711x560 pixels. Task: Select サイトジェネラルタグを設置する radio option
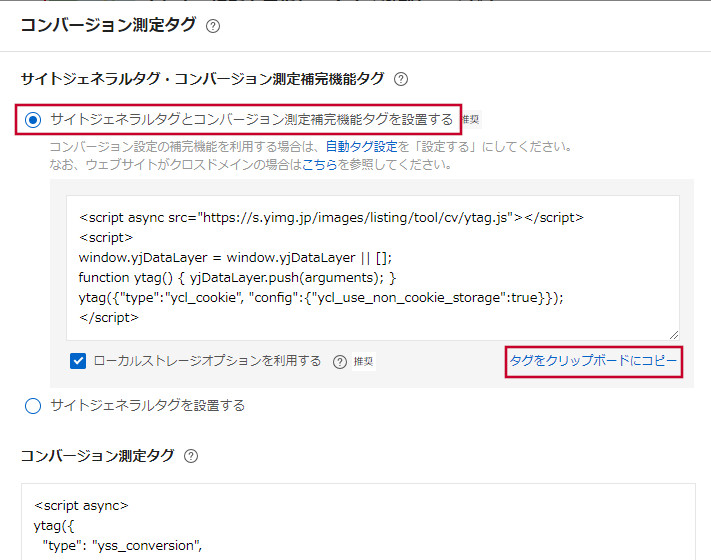[33, 405]
